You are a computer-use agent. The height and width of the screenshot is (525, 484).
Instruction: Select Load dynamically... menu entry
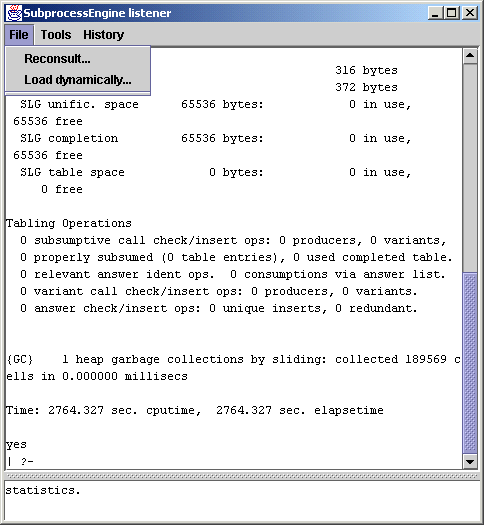click(78, 80)
